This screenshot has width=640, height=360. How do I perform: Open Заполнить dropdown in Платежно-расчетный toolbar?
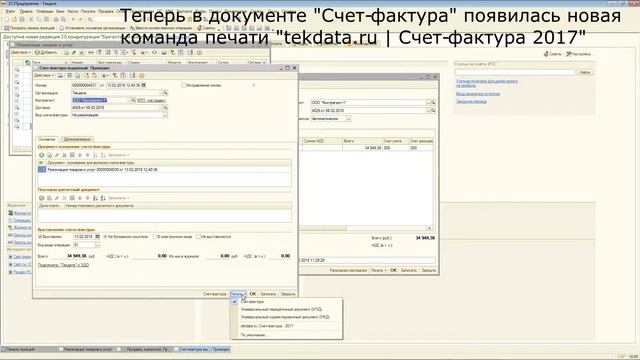point(119,198)
